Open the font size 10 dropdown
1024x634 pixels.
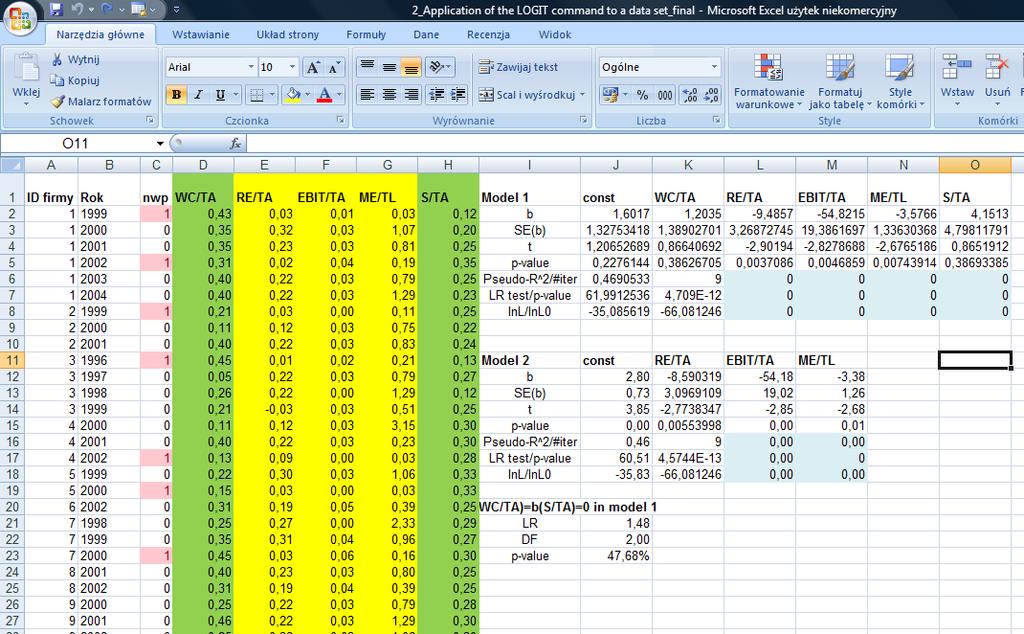click(292, 67)
